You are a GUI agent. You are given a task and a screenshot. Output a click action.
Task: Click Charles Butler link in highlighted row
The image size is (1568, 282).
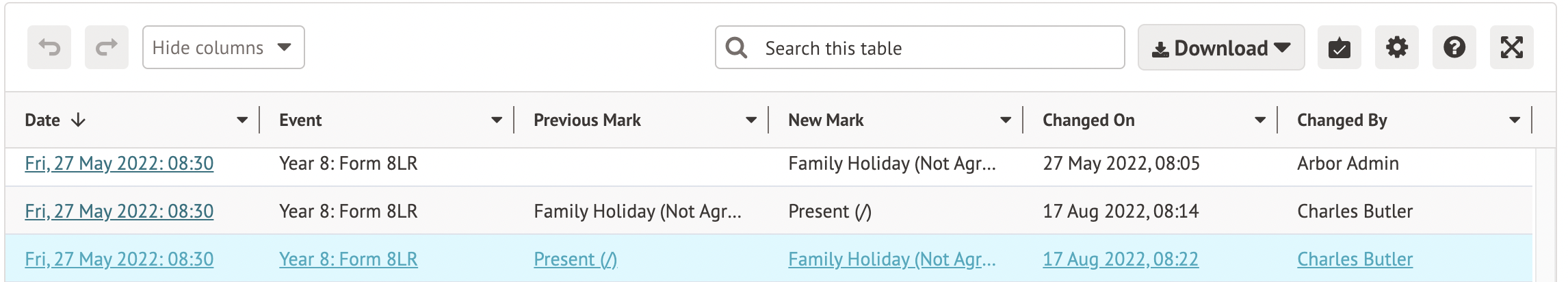[x=1355, y=259]
